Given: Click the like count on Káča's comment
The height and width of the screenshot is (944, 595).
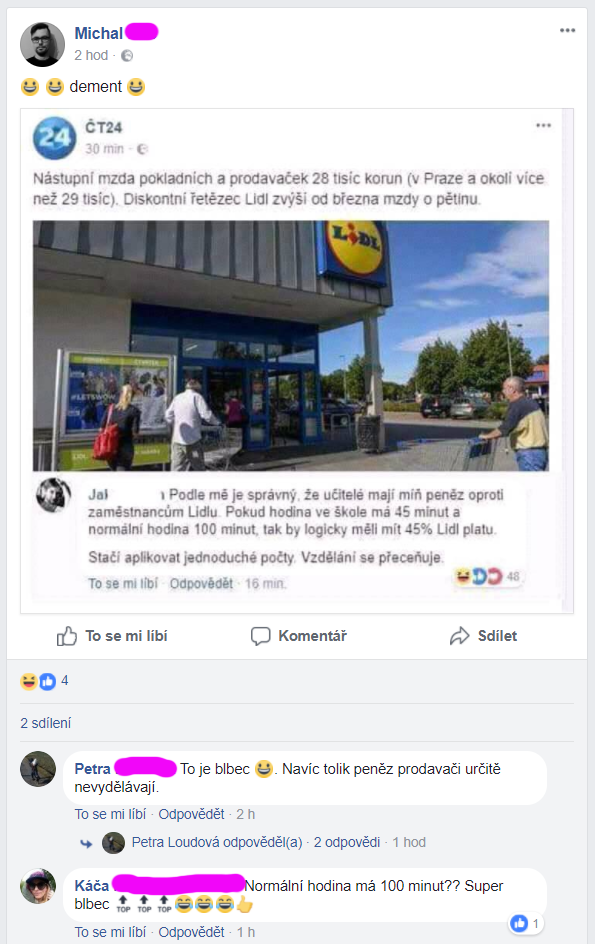Looking at the screenshot, I should point(526,923).
